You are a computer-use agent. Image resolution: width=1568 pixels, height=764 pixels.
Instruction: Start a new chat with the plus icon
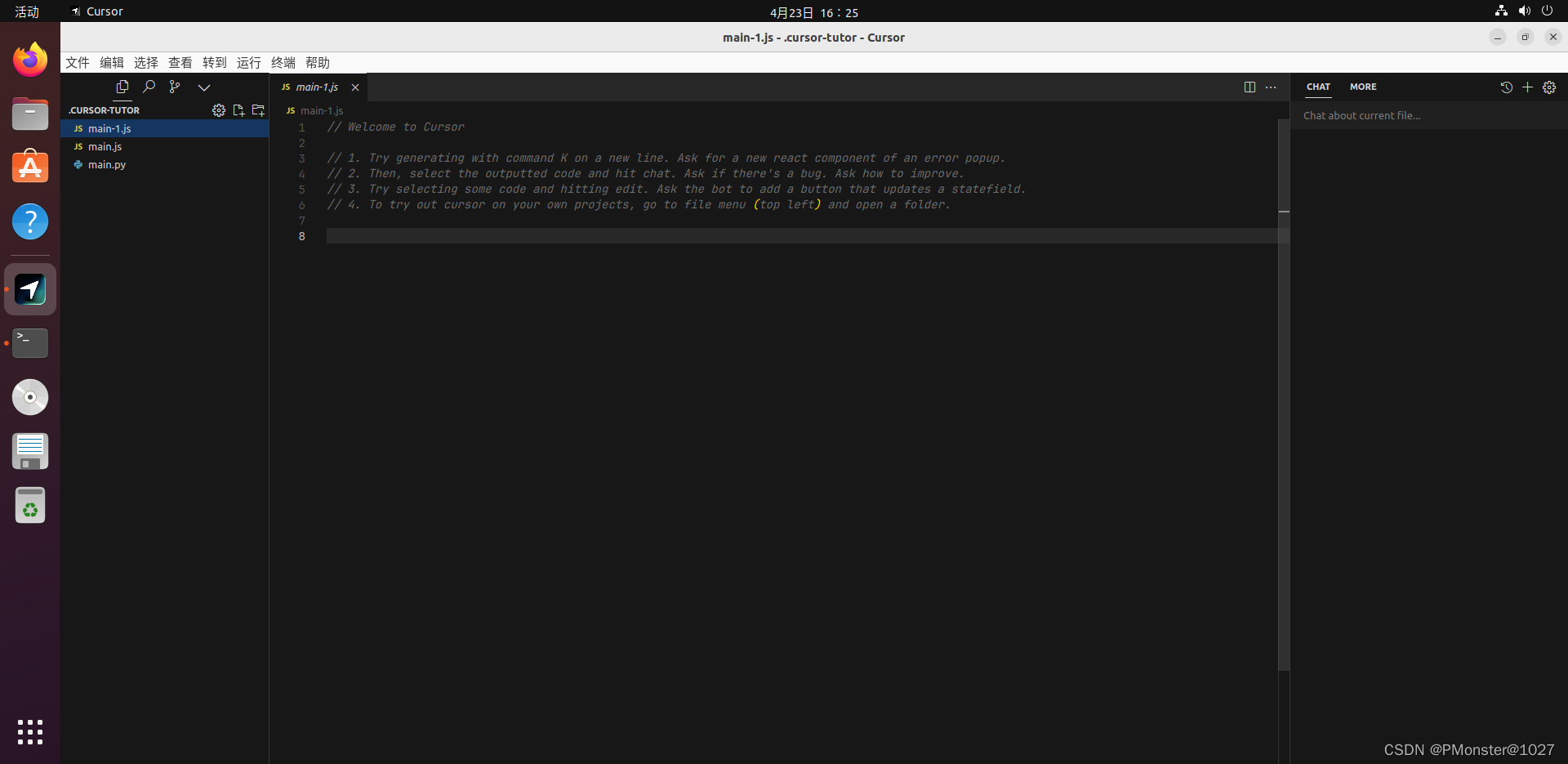[1527, 87]
